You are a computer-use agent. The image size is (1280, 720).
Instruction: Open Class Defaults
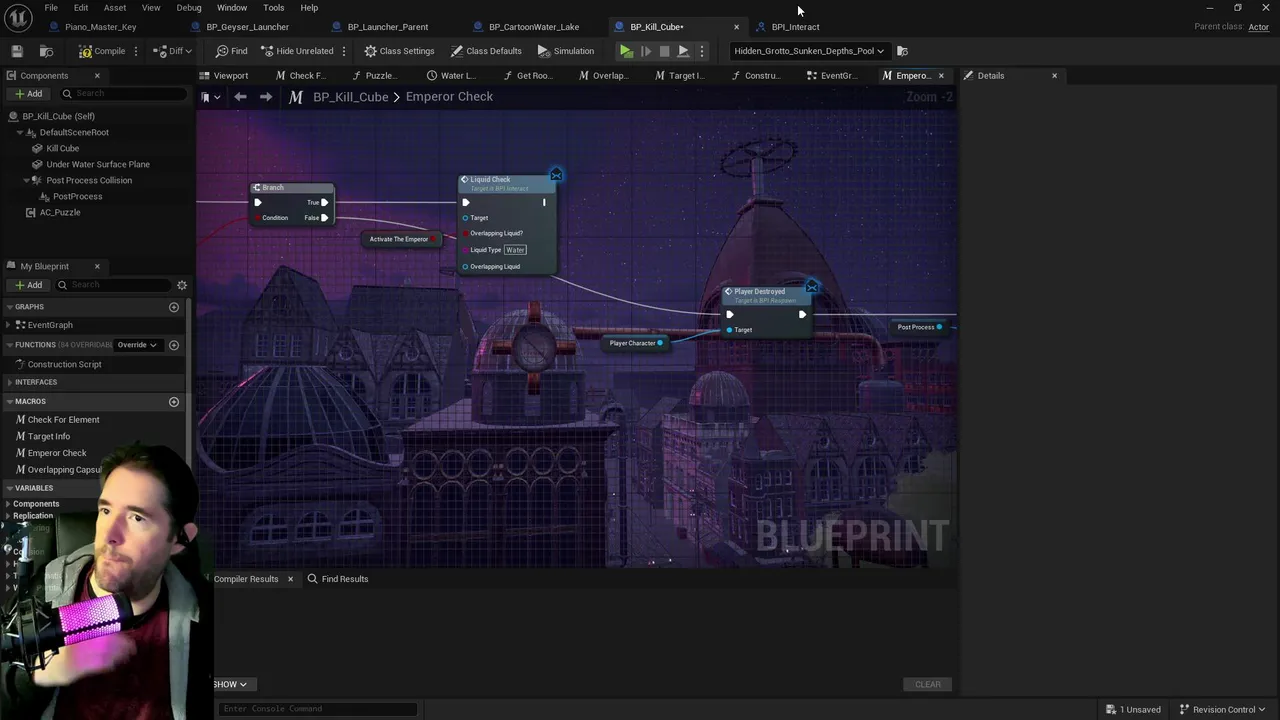486,51
